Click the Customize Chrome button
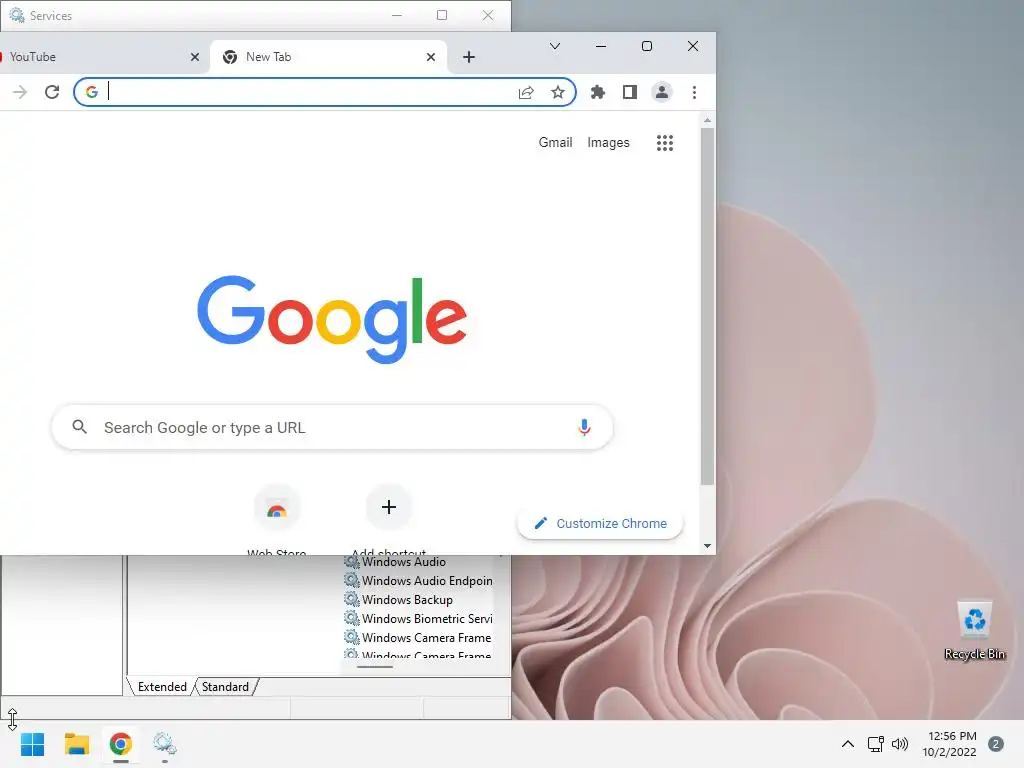Screen dimensions: 1024x768 600,524
